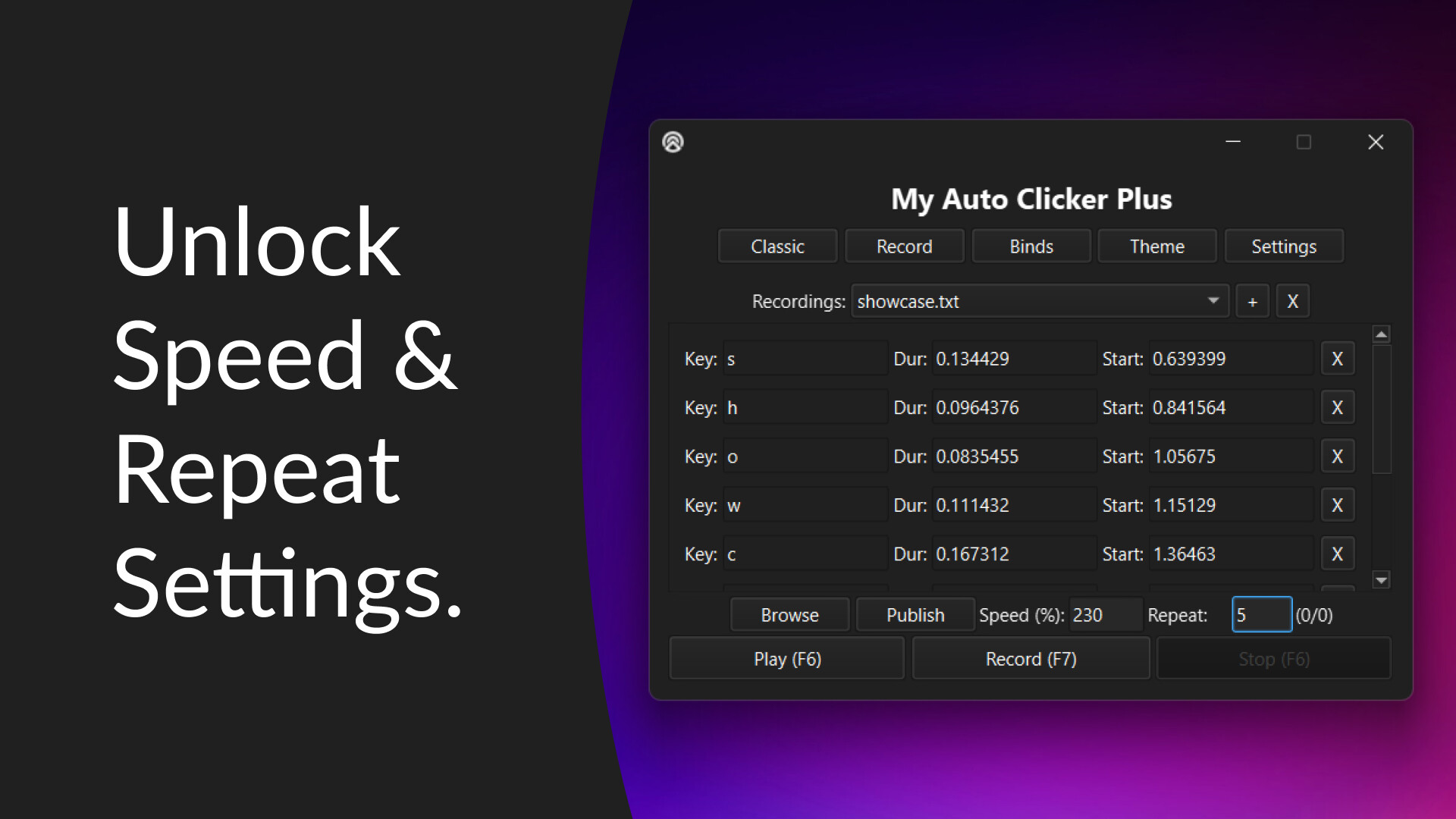Remove the 'w' key entry row
Screen dimensions: 1456x819
[1337, 505]
